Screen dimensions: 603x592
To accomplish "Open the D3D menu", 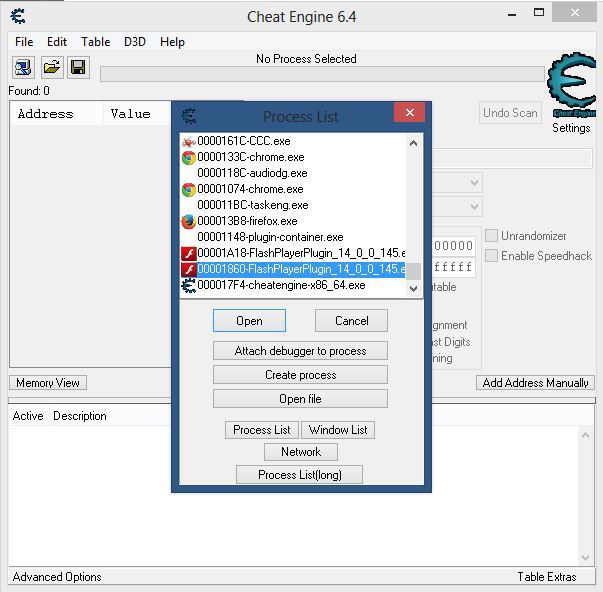I will [x=135, y=42].
